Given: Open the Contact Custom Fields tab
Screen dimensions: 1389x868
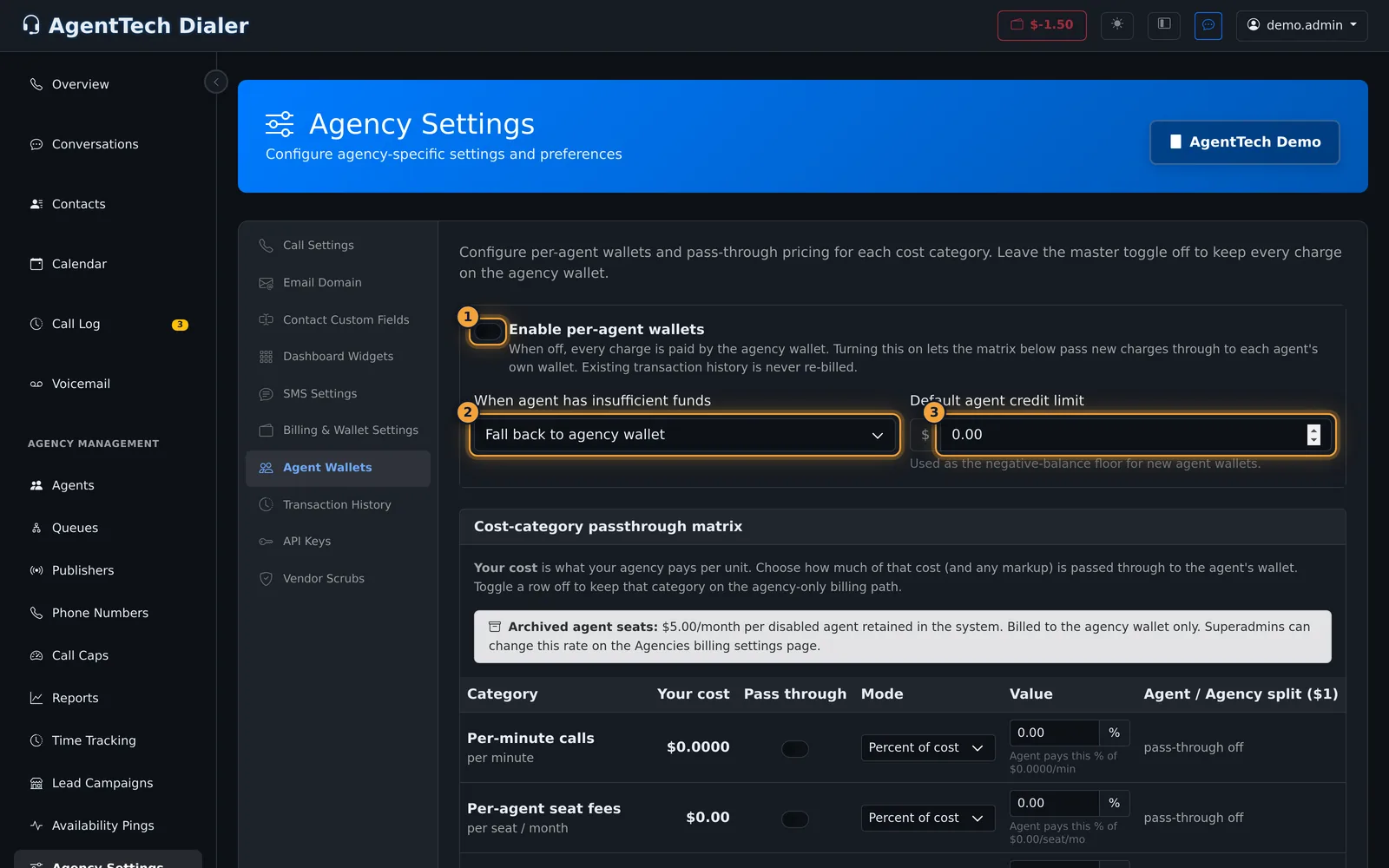Looking at the screenshot, I should click(338, 319).
